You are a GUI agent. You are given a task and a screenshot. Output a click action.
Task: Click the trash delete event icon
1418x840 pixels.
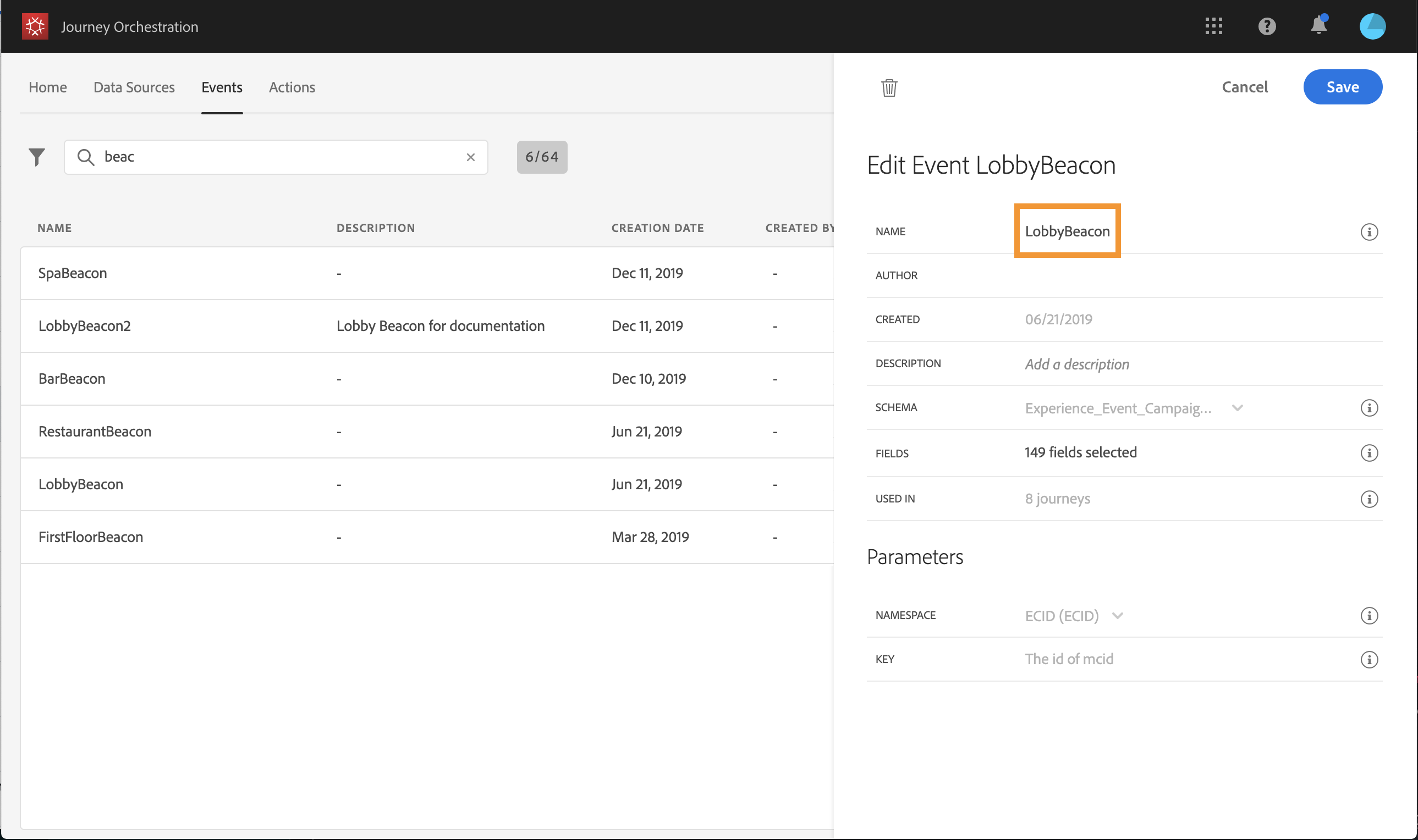pyautogui.click(x=888, y=88)
